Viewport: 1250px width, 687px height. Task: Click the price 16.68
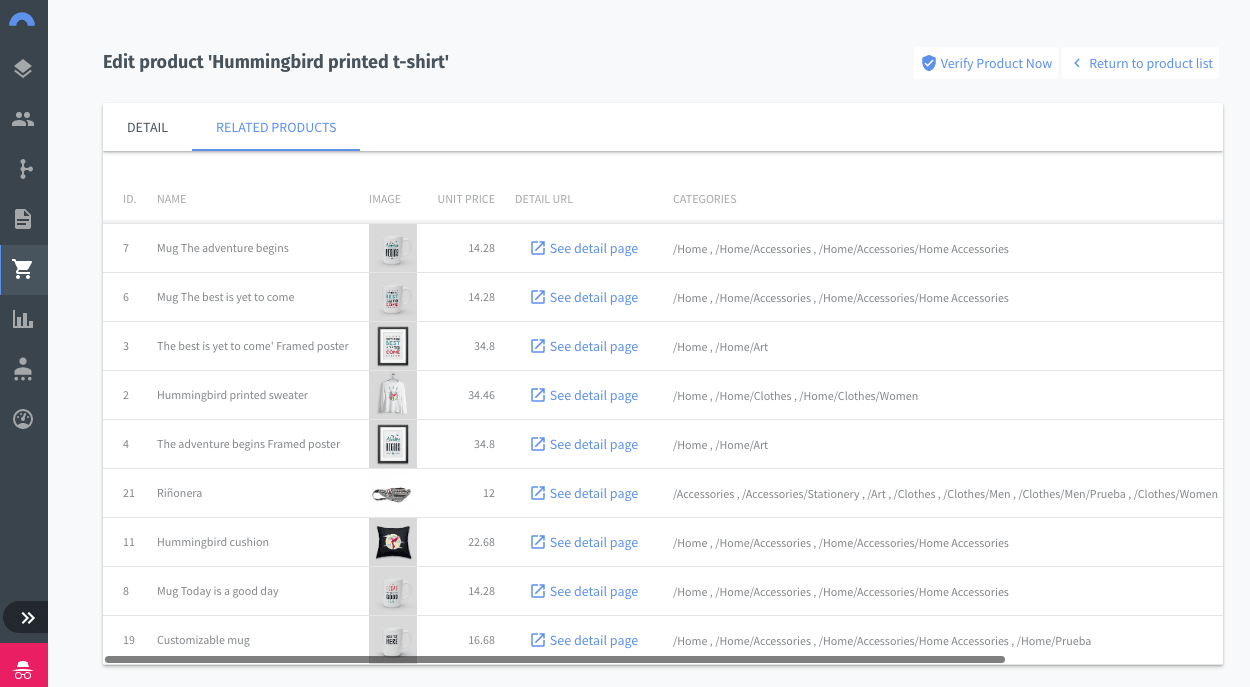click(481, 640)
